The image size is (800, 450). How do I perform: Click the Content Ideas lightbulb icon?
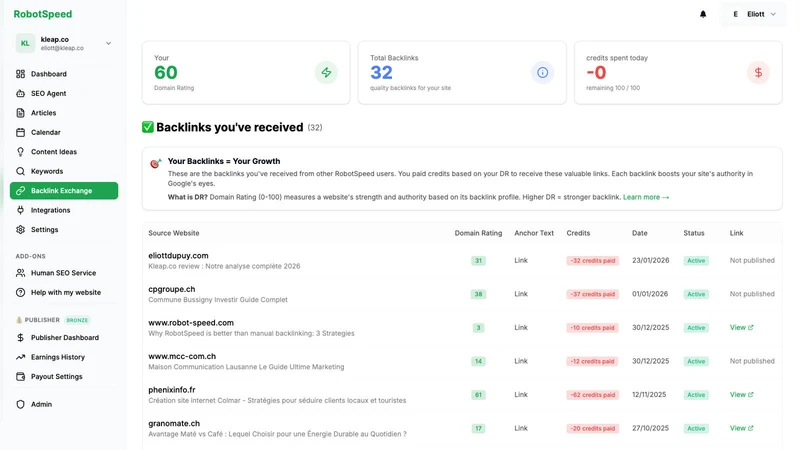(x=20, y=152)
